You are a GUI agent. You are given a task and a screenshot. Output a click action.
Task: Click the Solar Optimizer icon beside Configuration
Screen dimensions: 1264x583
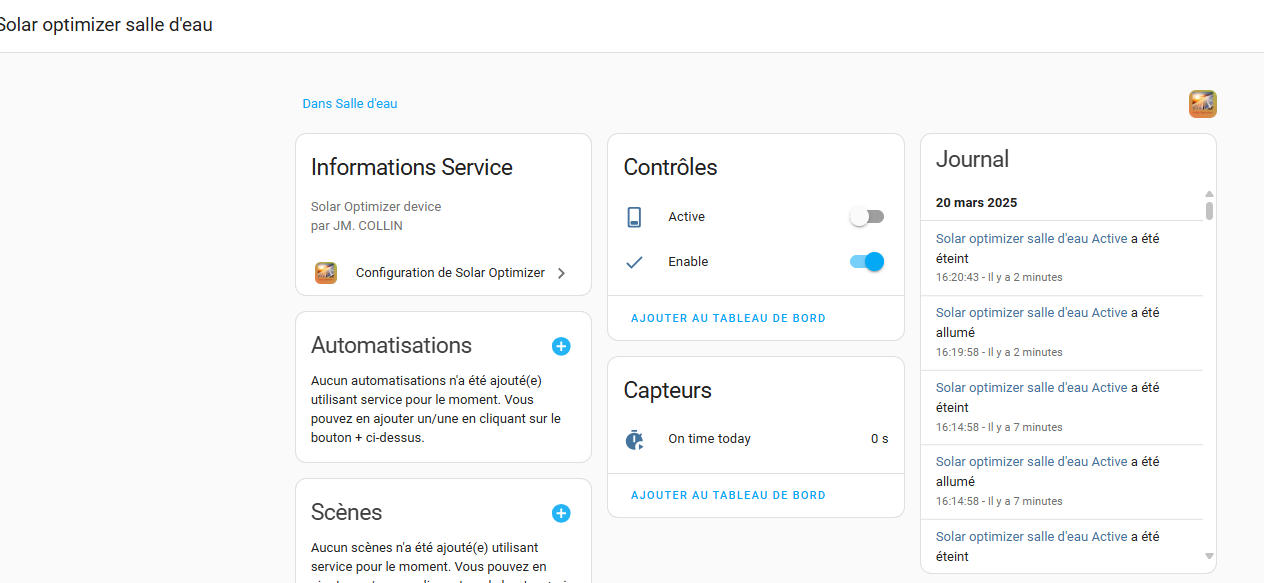click(x=326, y=273)
